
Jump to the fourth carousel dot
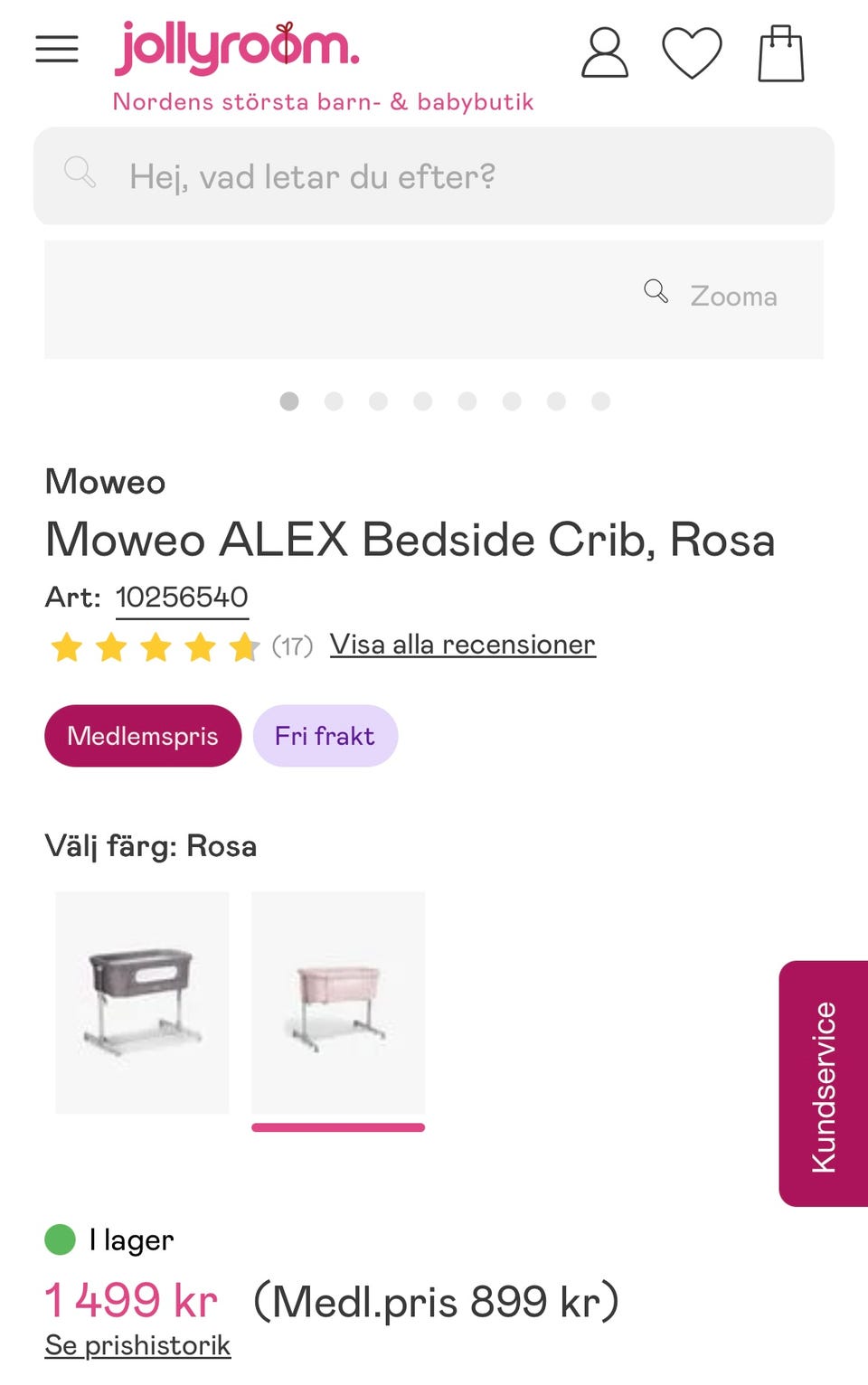(x=423, y=401)
